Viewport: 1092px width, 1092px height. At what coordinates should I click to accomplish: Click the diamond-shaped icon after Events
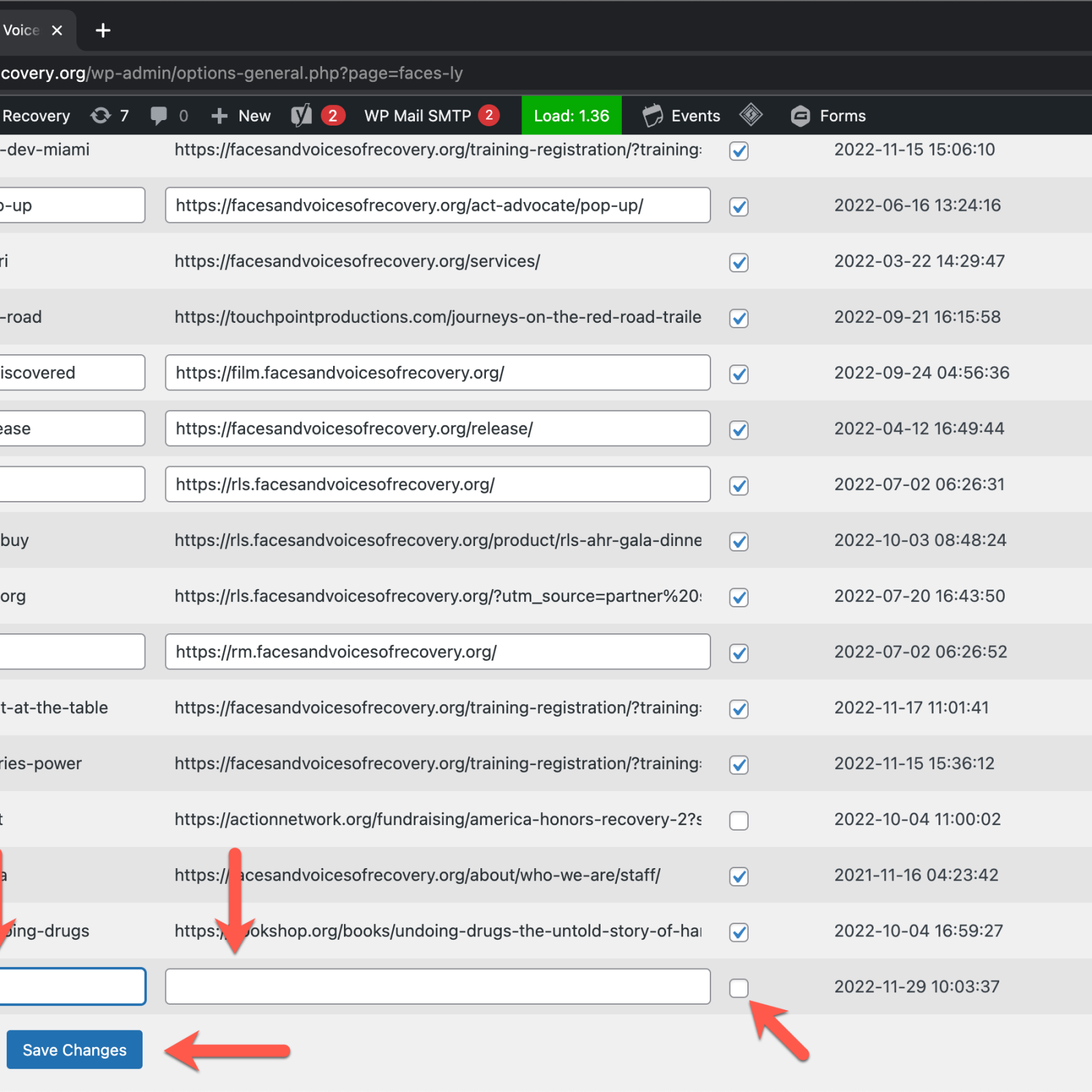coord(751,115)
